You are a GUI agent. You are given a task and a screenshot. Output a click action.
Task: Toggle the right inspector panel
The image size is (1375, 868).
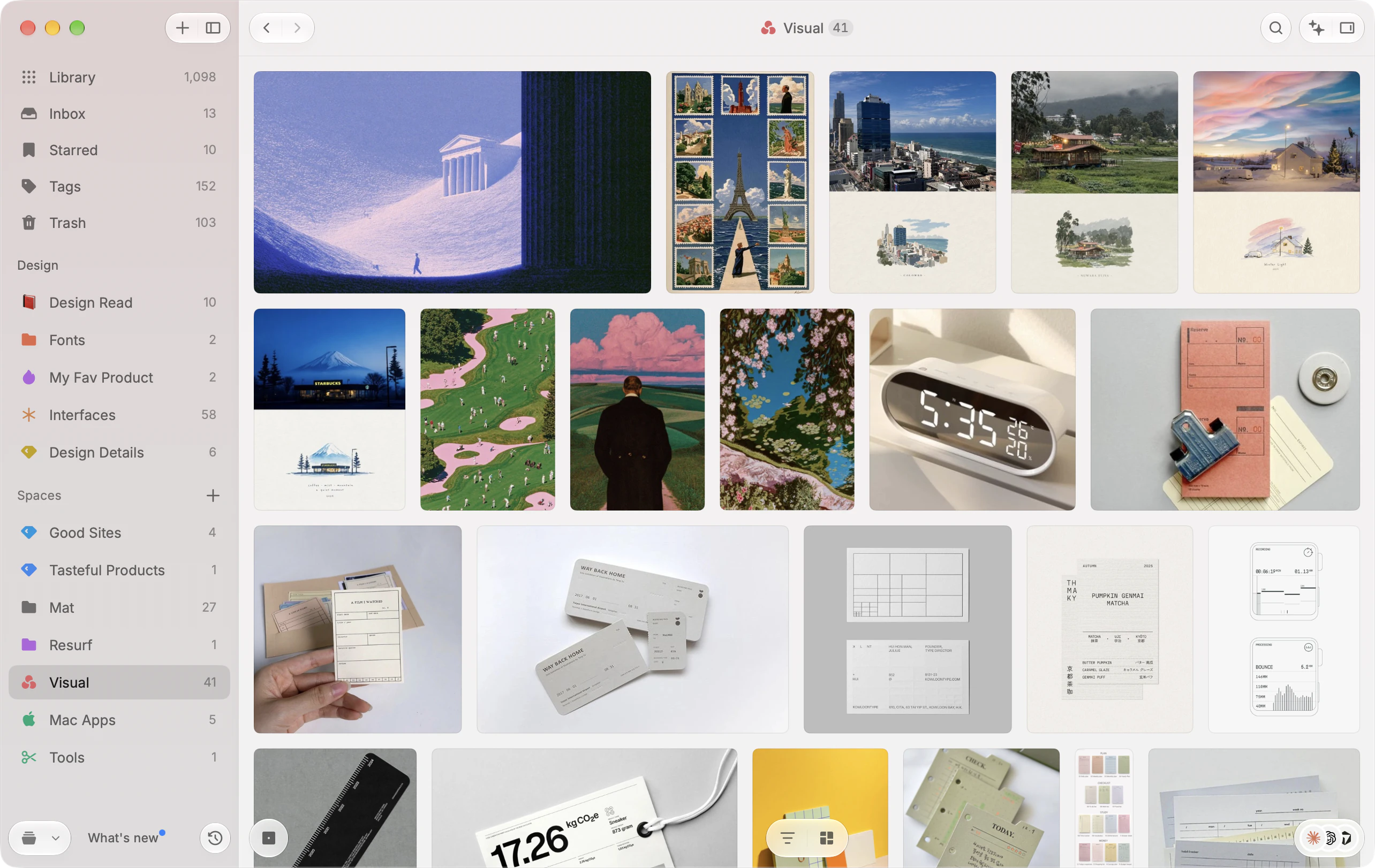(1347, 28)
